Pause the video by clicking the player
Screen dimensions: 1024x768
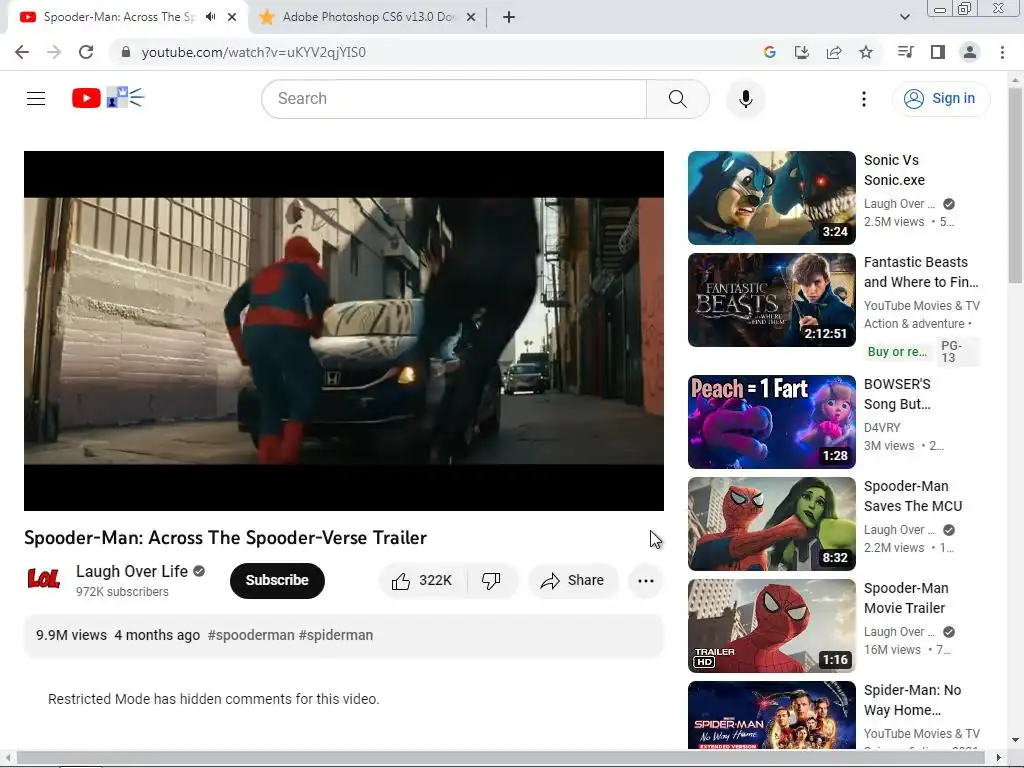pyautogui.click(x=344, y=330)
